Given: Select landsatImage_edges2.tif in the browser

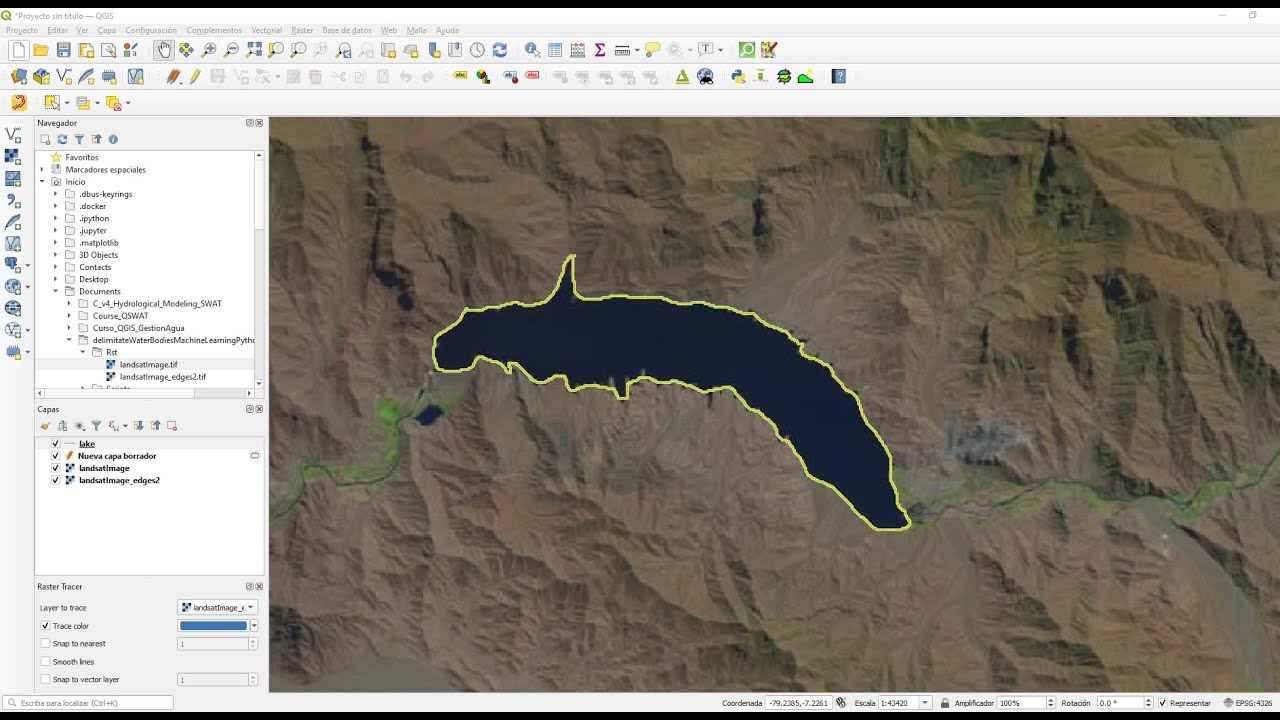Looking at the screenshot, I should [x=162, y=377].
